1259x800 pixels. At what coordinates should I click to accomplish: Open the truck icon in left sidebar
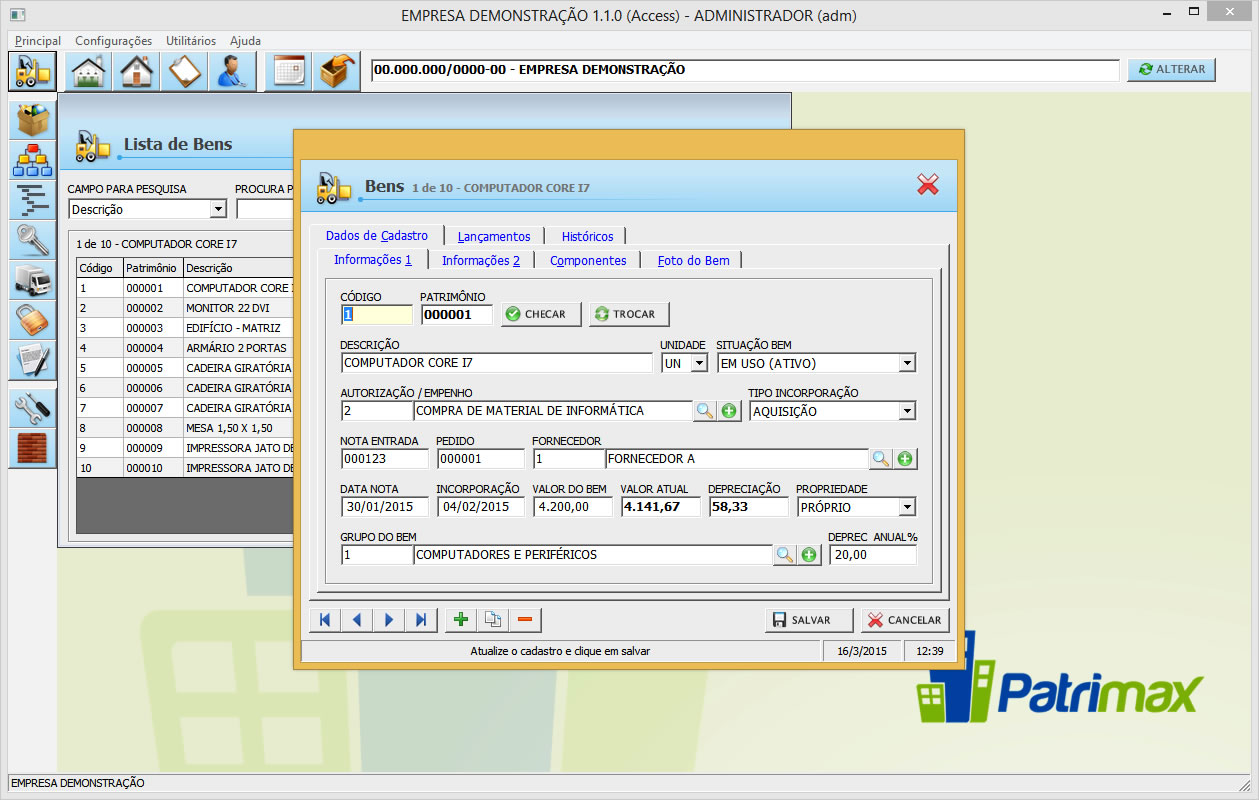(x=33, y=280)
